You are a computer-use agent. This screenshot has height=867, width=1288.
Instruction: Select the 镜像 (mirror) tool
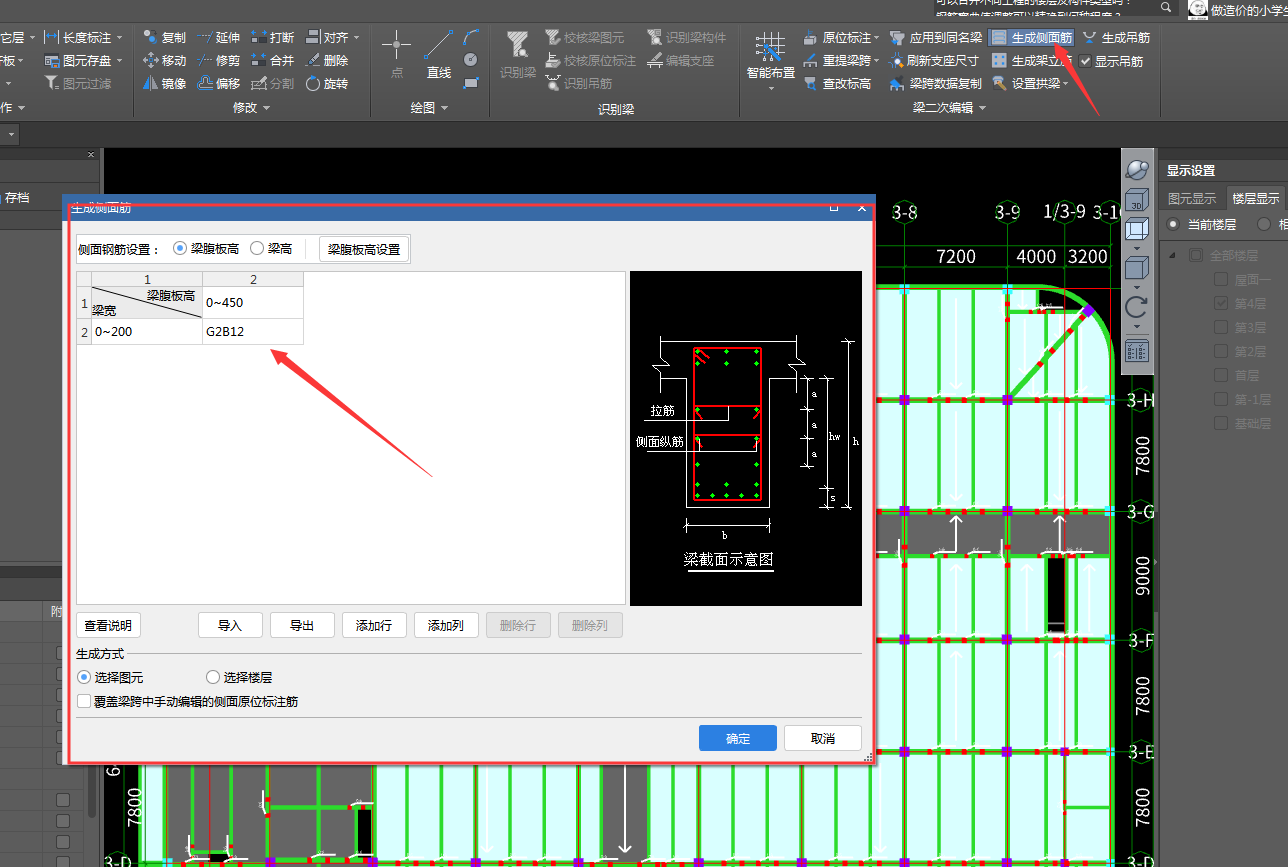[164, 83]
